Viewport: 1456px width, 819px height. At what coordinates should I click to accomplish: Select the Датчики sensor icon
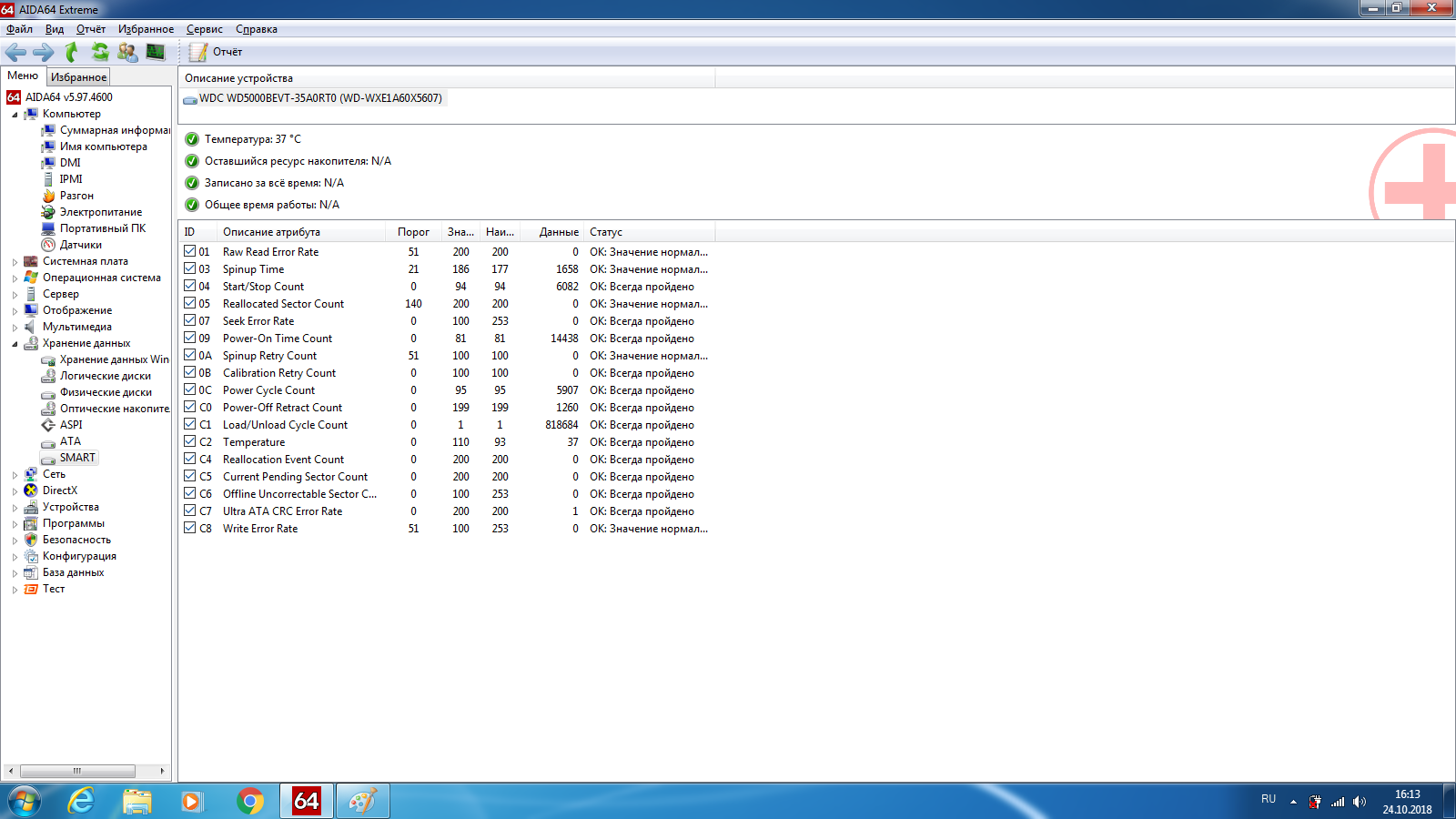coord(48,245)
